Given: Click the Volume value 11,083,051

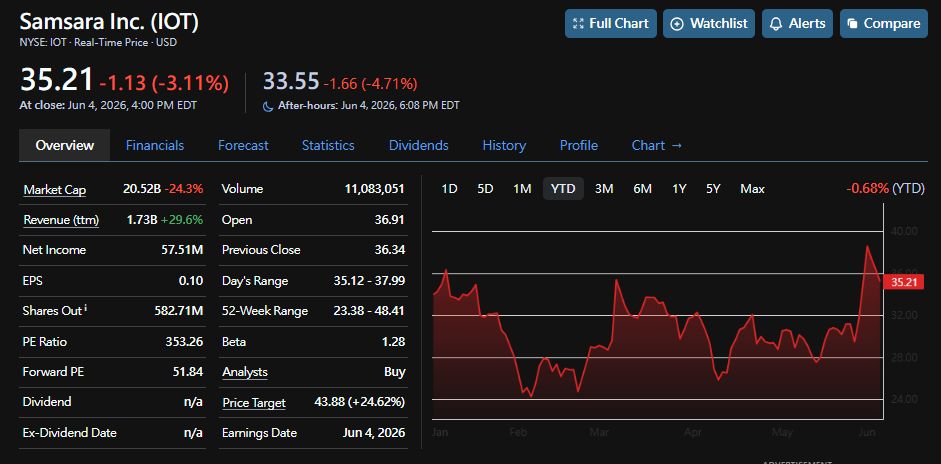Looking at the screenshot, I should pos(374,189).
